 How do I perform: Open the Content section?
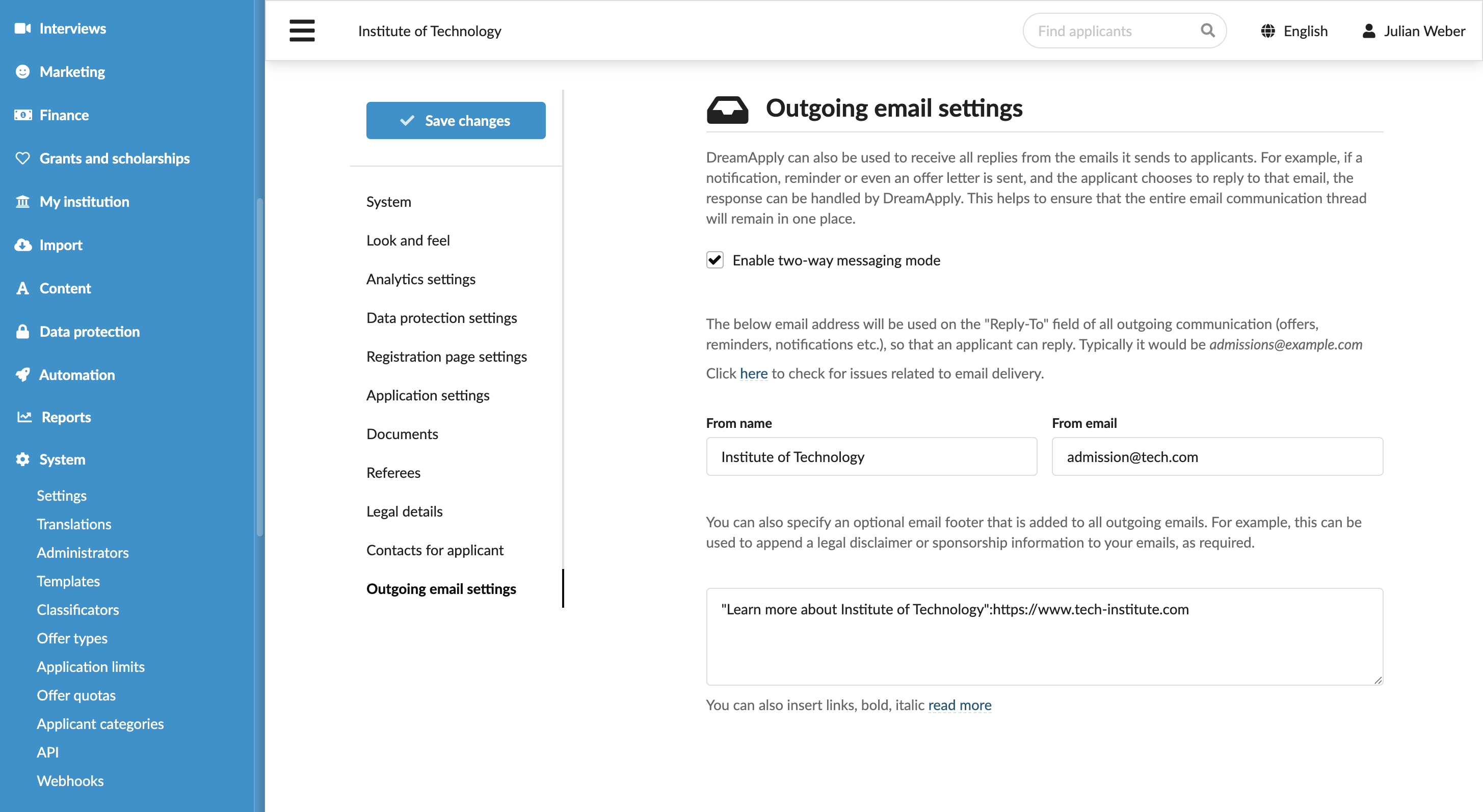[65, 288]
